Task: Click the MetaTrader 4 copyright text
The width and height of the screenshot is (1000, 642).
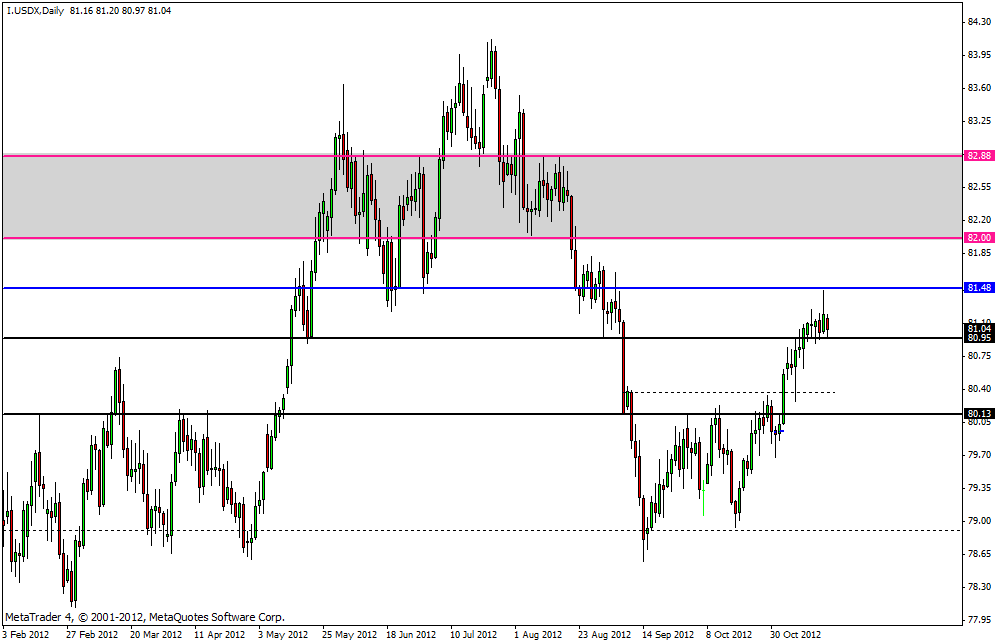Action: 145,617
